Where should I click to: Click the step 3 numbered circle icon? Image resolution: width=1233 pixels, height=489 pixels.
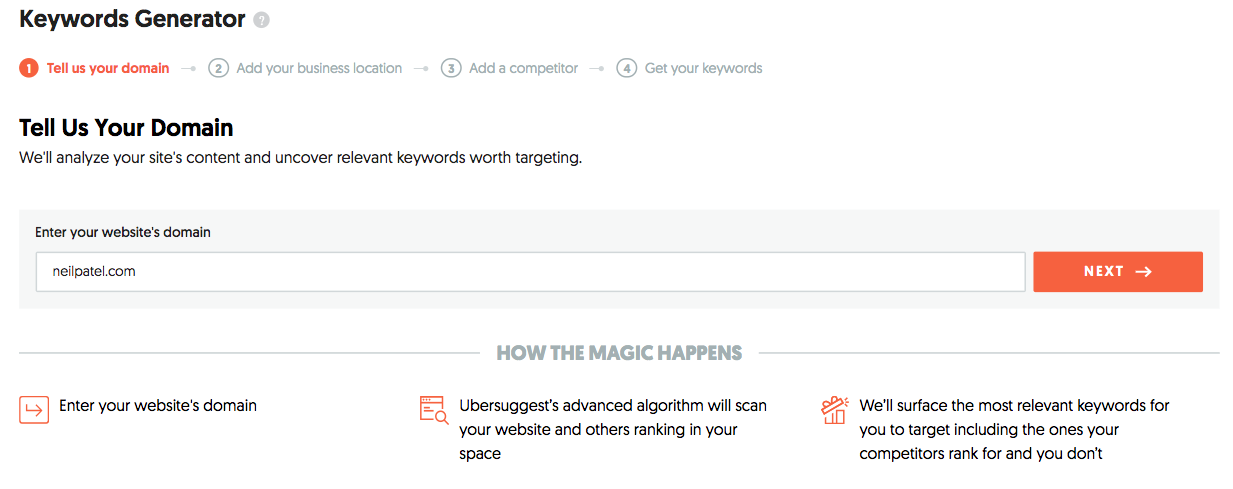click(x=451, y=68)
